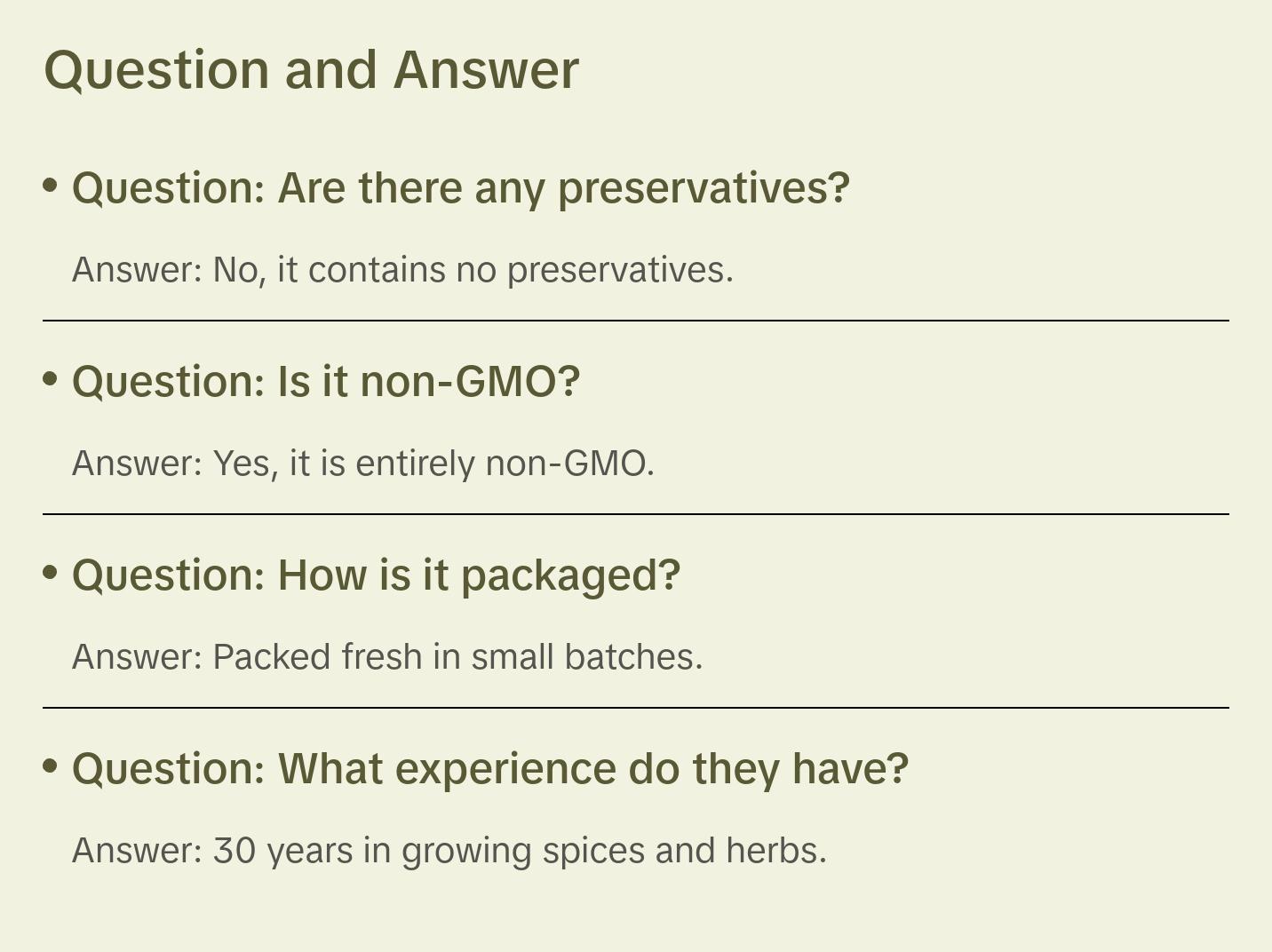Select 'What experience do they have?' question
Screen dimensions: 1272x952
[489, 769]
